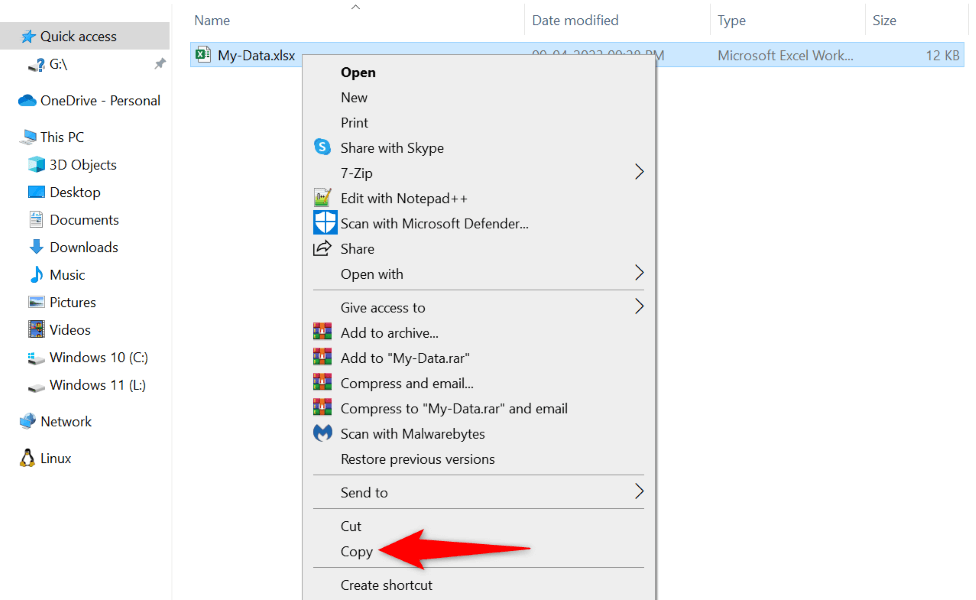This screenshot has height=600, width=976.
Task: Click Restore previous versions
Action: click(415, 459)
